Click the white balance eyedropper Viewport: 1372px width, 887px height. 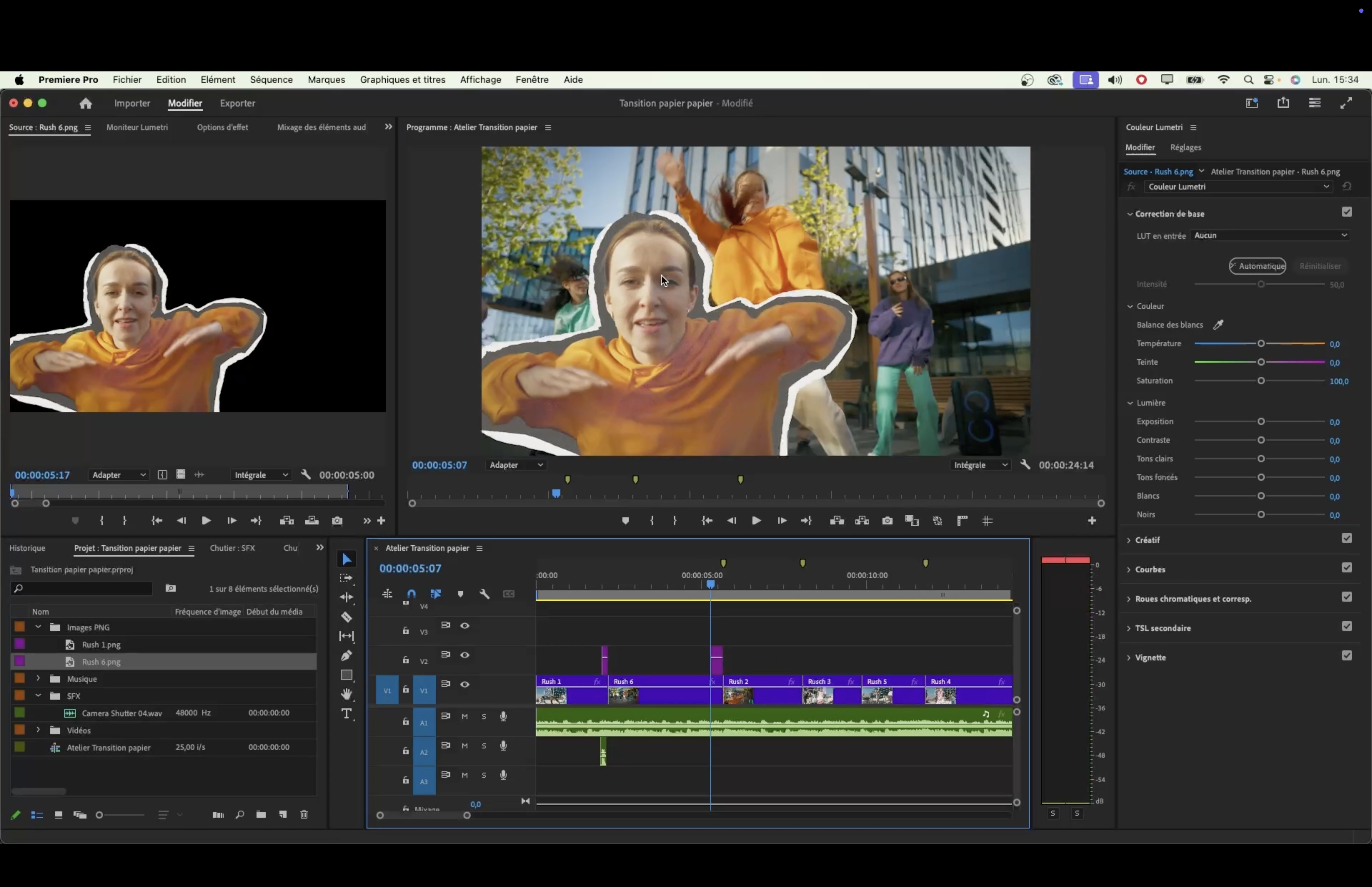[1218, 325]
